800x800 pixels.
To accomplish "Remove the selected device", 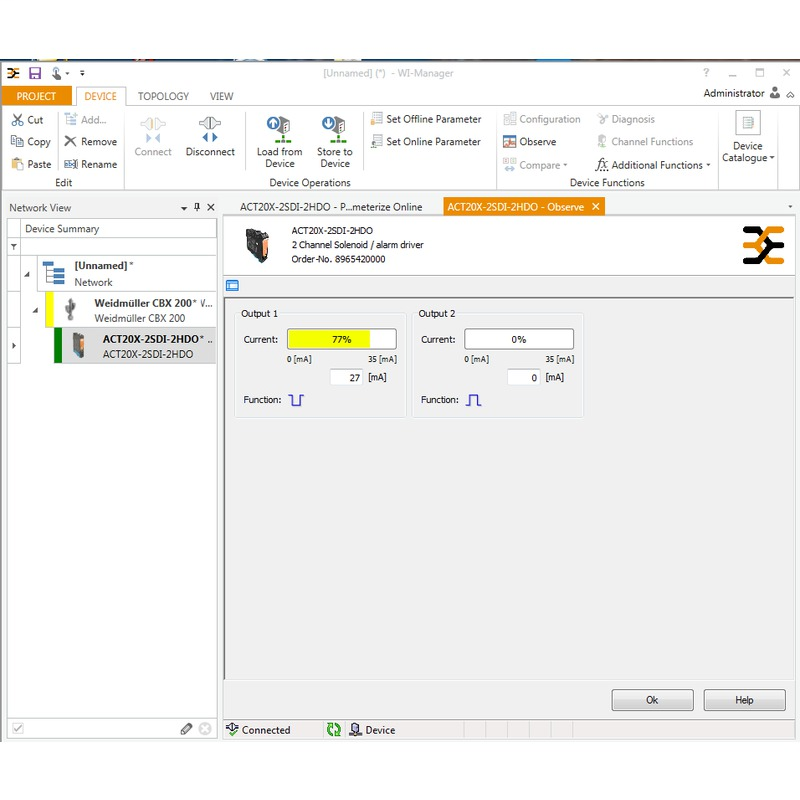I will 91,142.
